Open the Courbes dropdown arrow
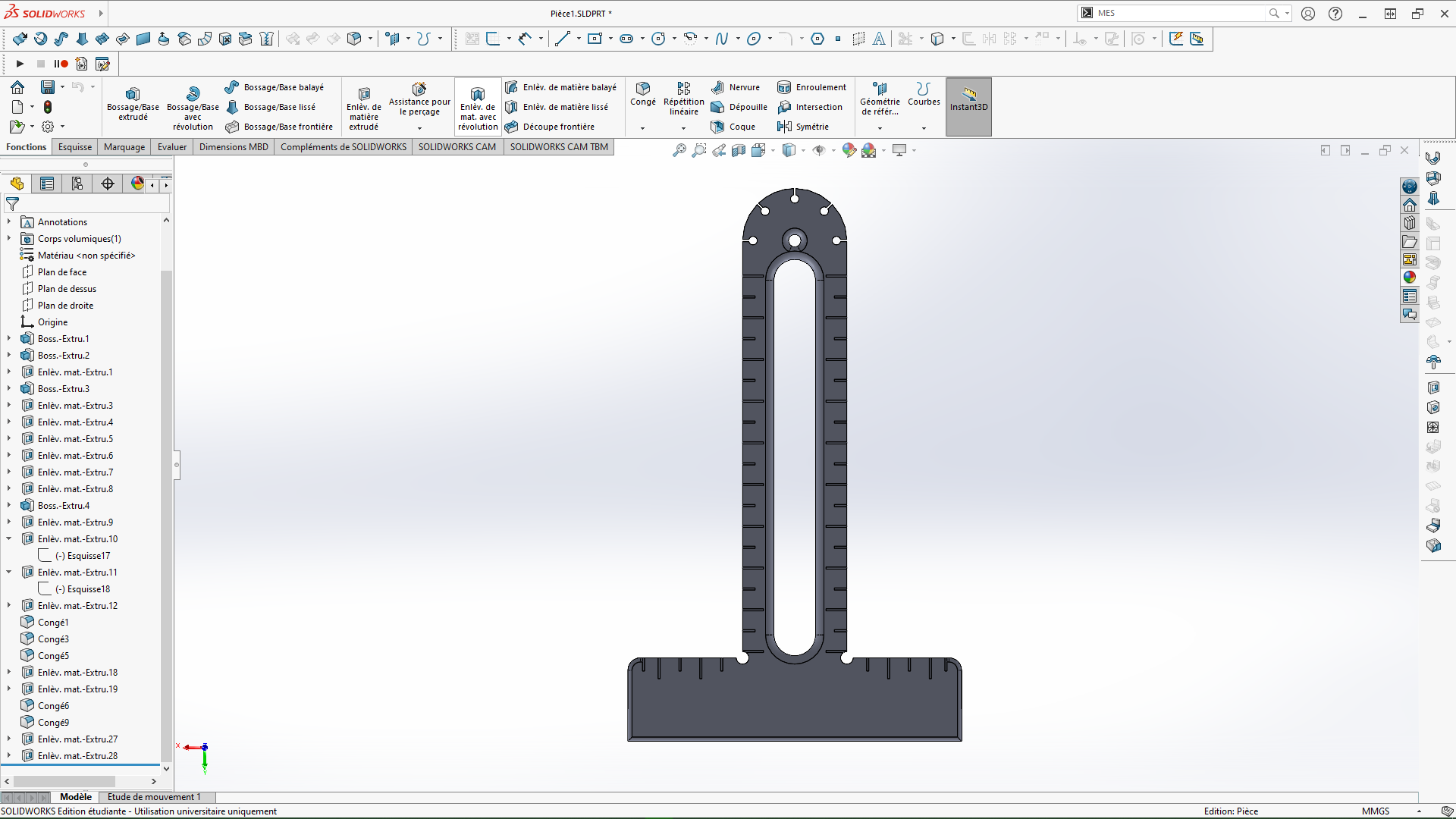 (x=924, y=128)
